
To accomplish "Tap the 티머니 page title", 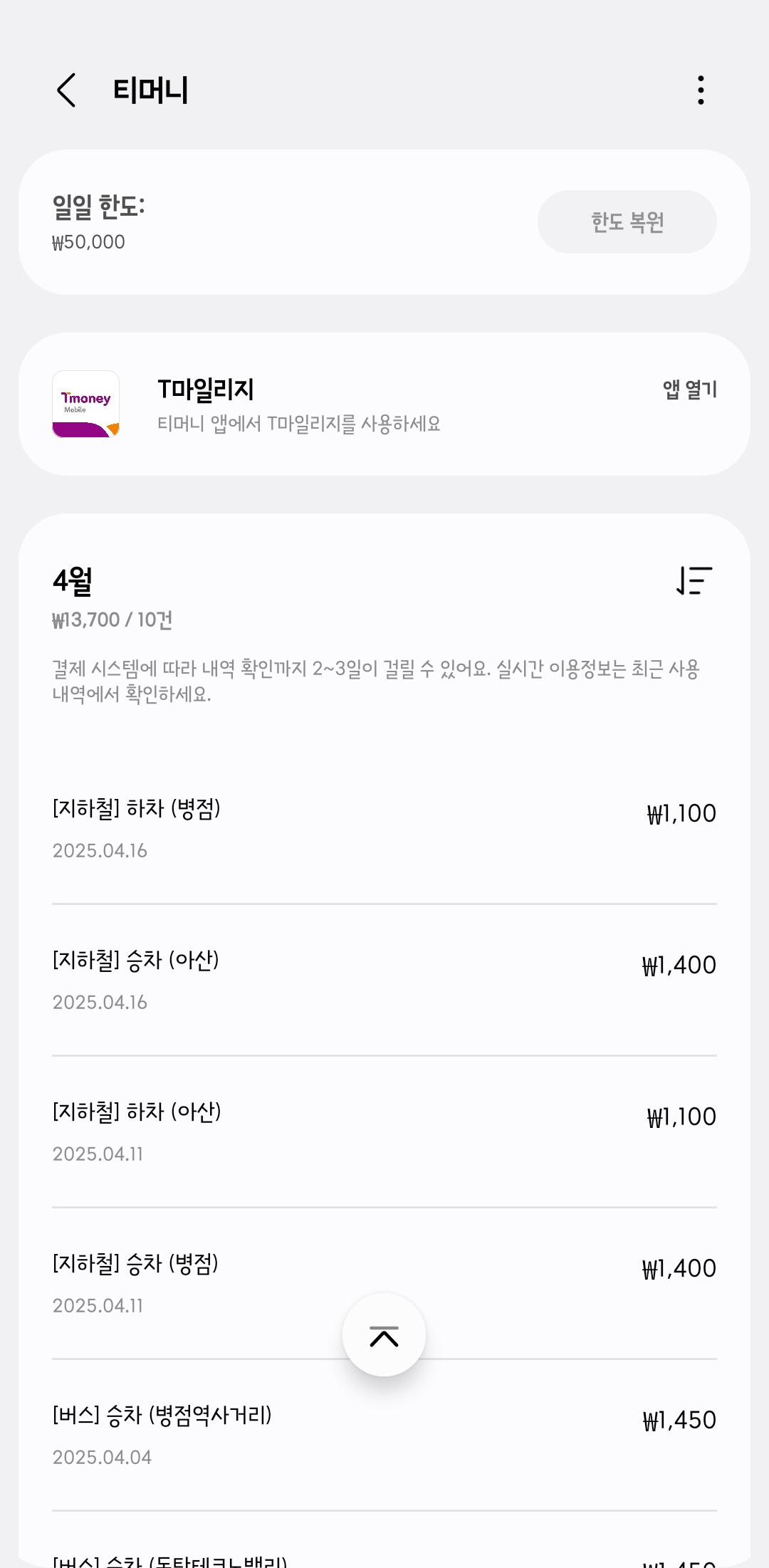I will tap(151, 91).
